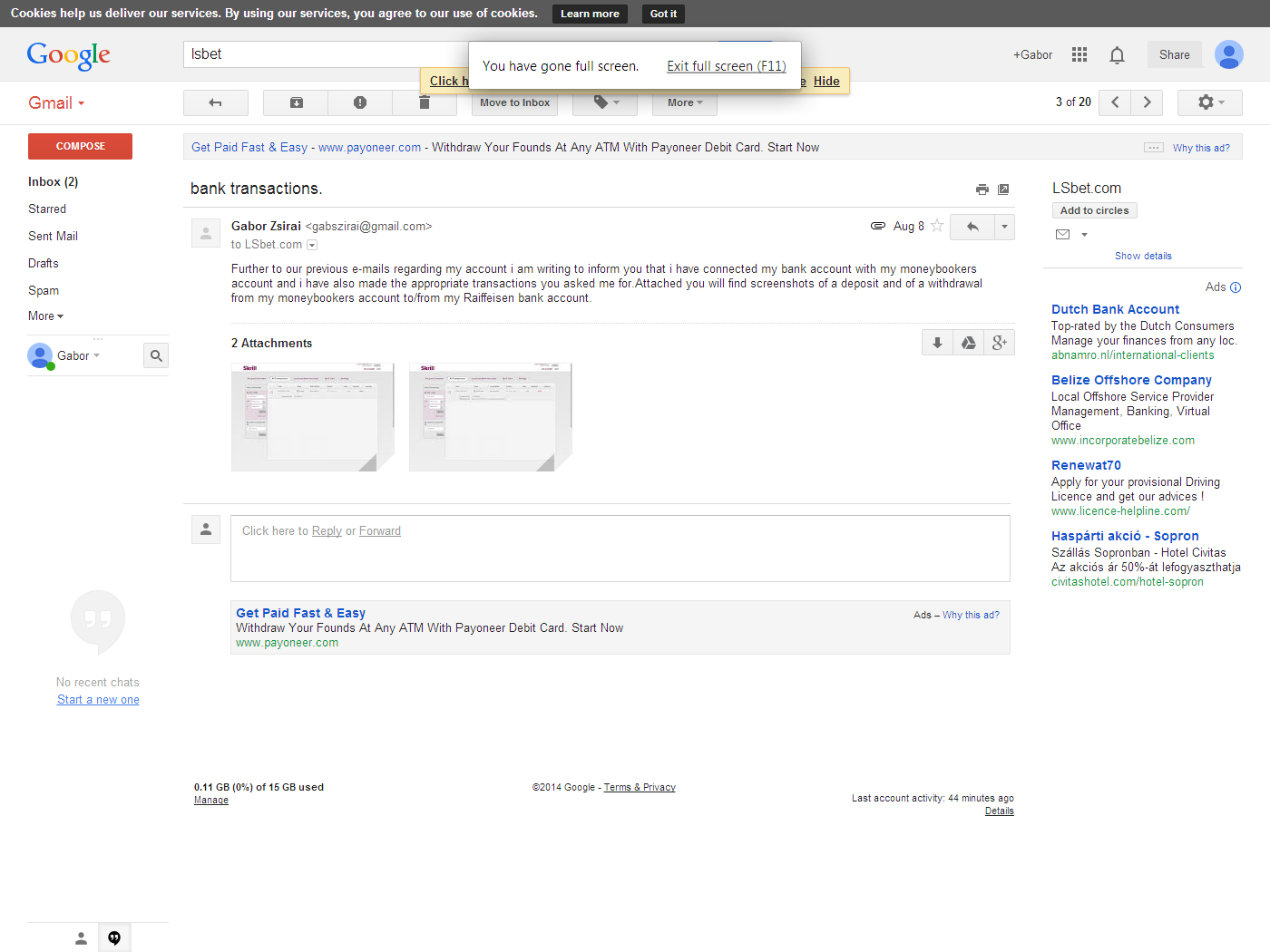Show recipient details arrow after LSbet.com

(312, 245)
